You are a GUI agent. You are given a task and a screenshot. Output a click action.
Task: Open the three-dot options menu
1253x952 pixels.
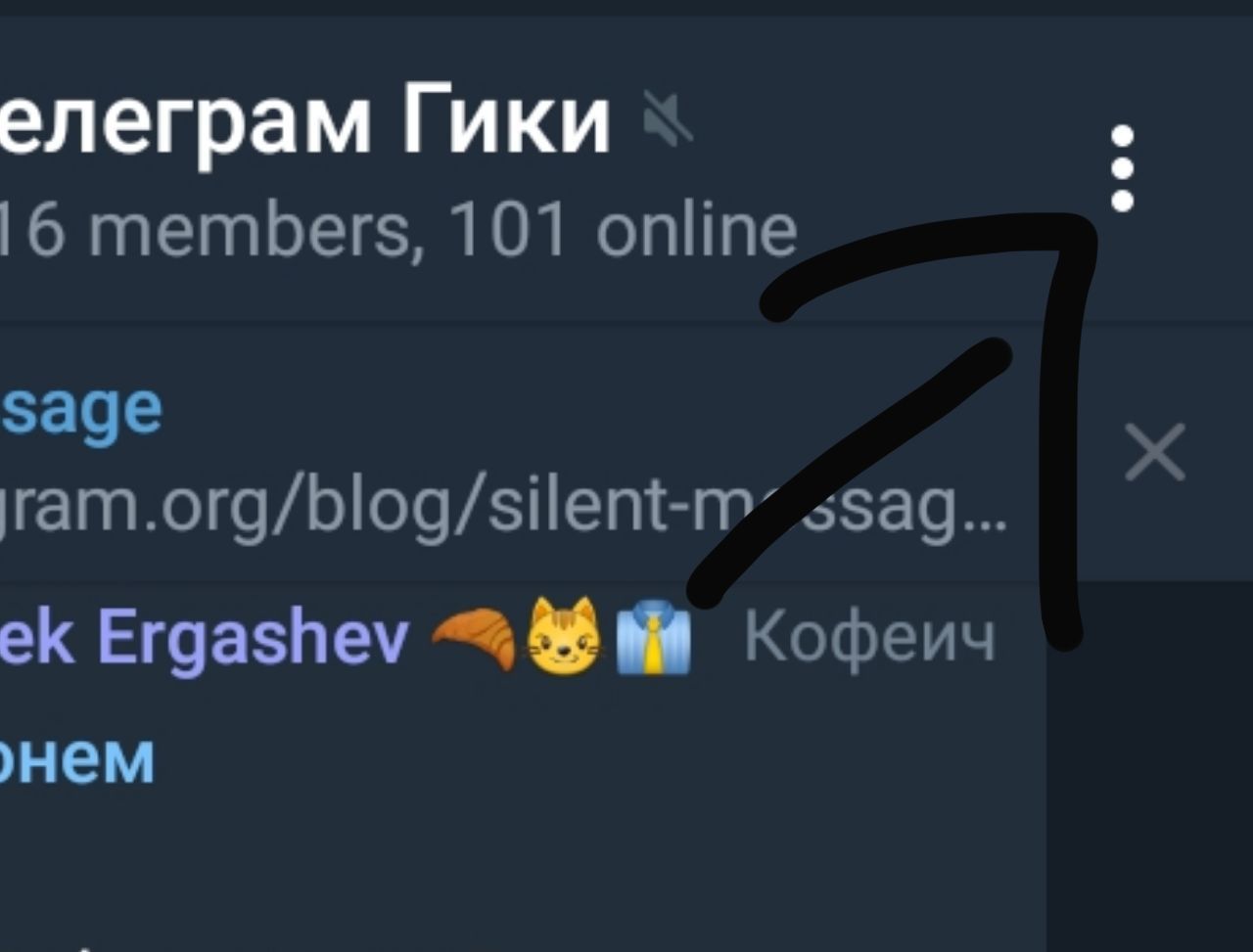click(x=1123, y=168)
